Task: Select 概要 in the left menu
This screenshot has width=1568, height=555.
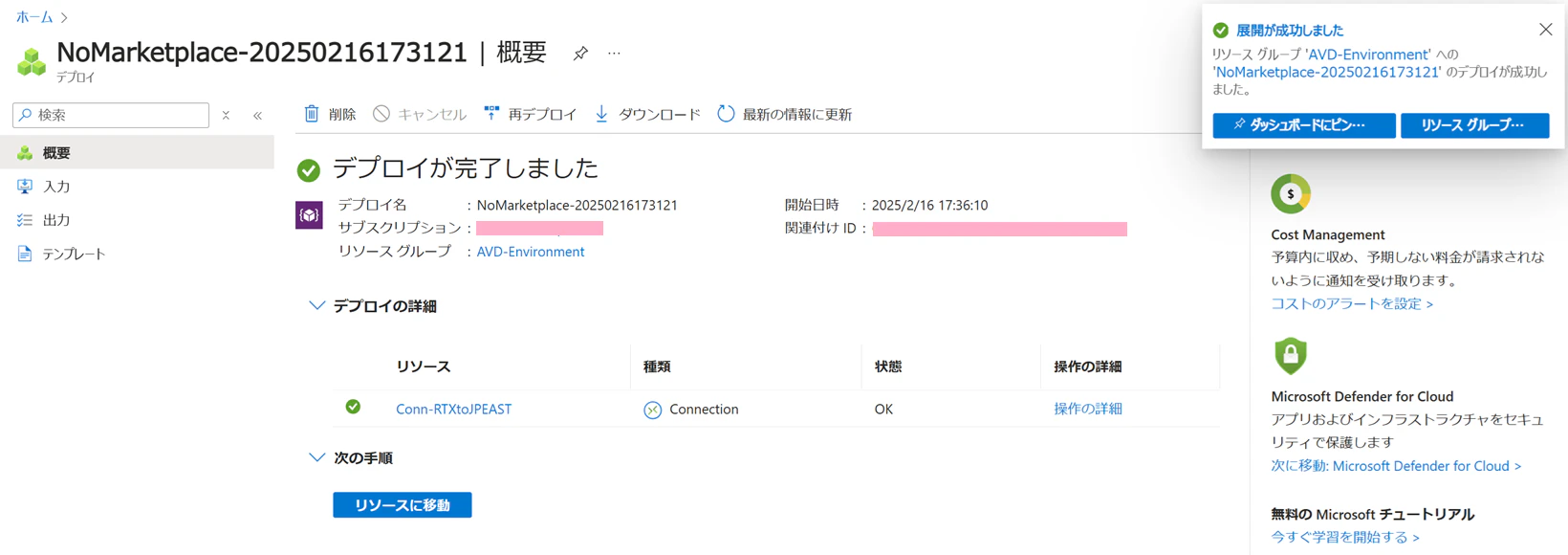Action: (137, 153)
